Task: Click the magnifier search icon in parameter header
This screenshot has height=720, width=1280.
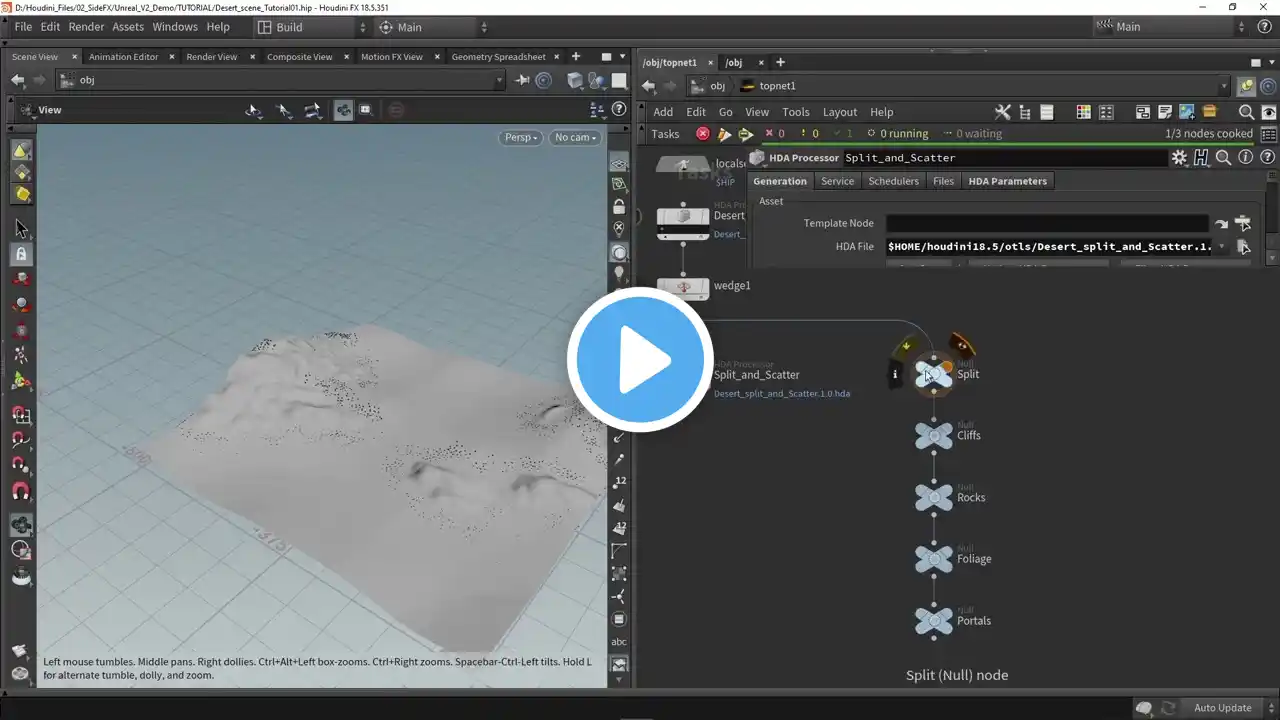Action: [x=1223, y=157]
